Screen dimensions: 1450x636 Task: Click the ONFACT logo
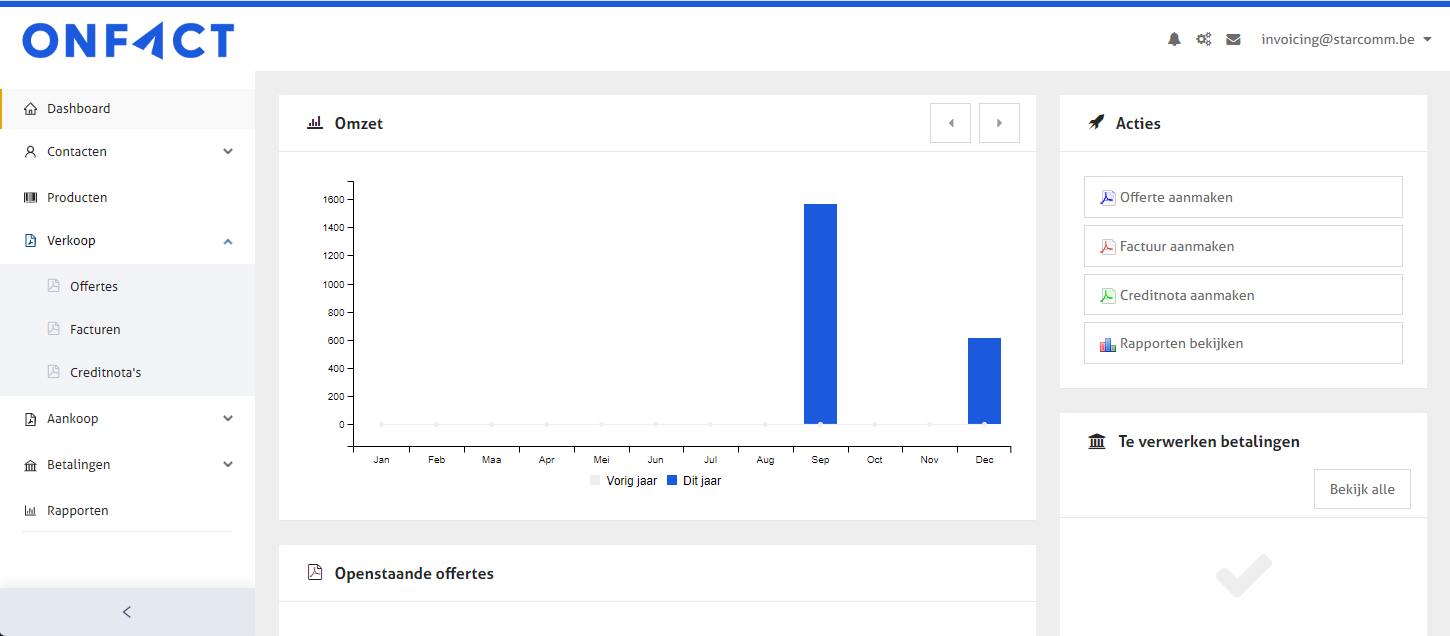click(128, 41)
